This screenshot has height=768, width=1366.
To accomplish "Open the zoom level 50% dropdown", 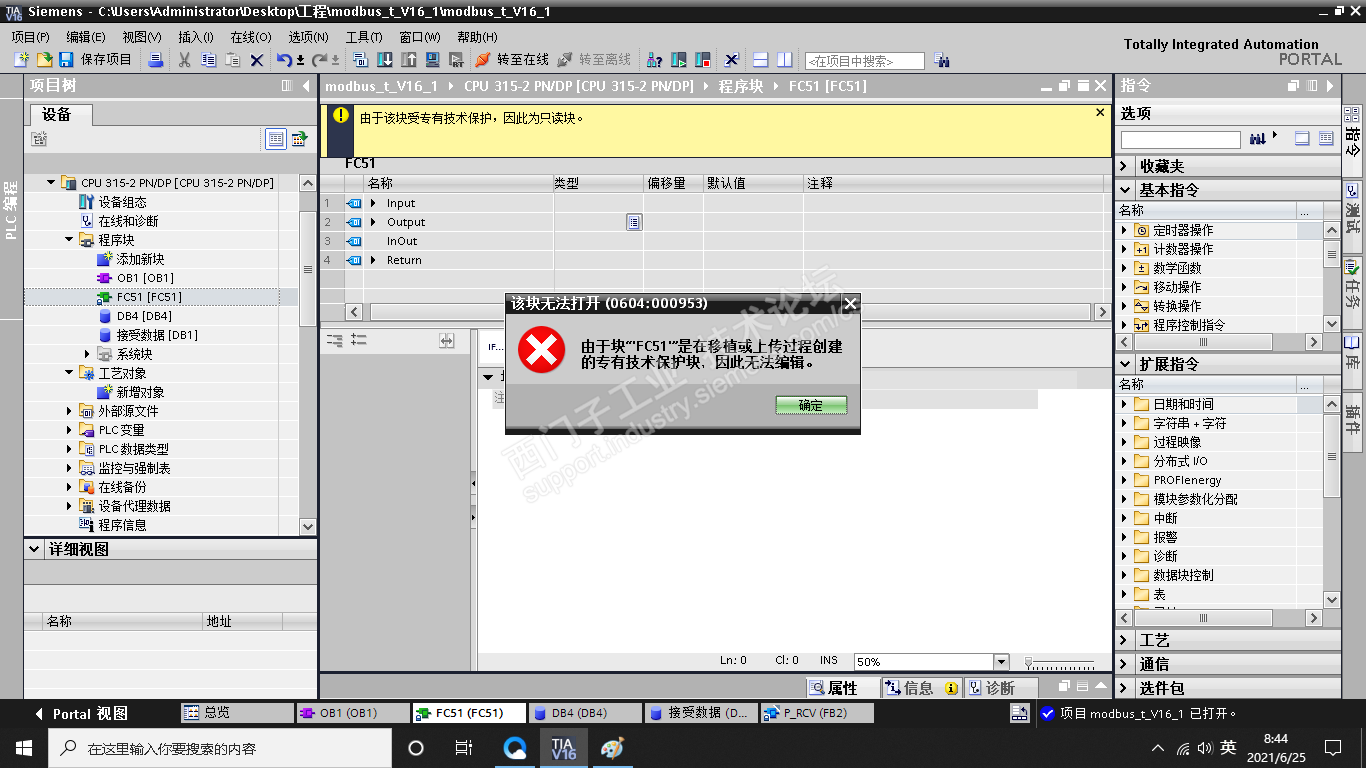I will [x=1001, y=662].
